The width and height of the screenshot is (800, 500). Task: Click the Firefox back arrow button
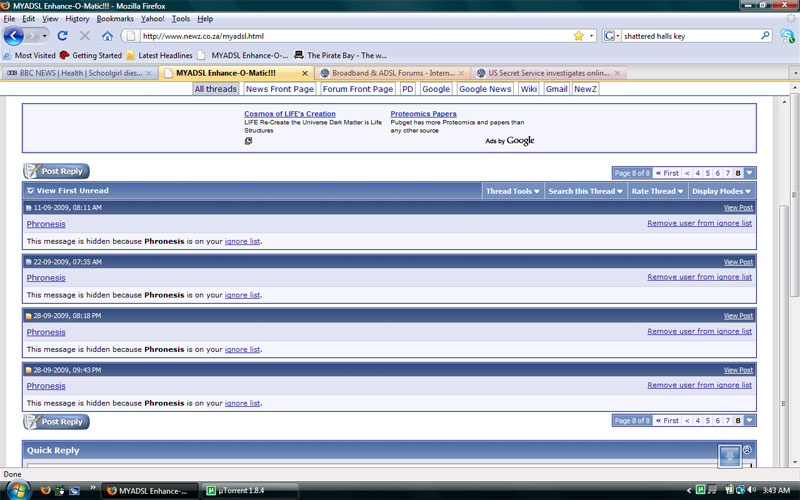pyautogui.click(x=13, y=36)
